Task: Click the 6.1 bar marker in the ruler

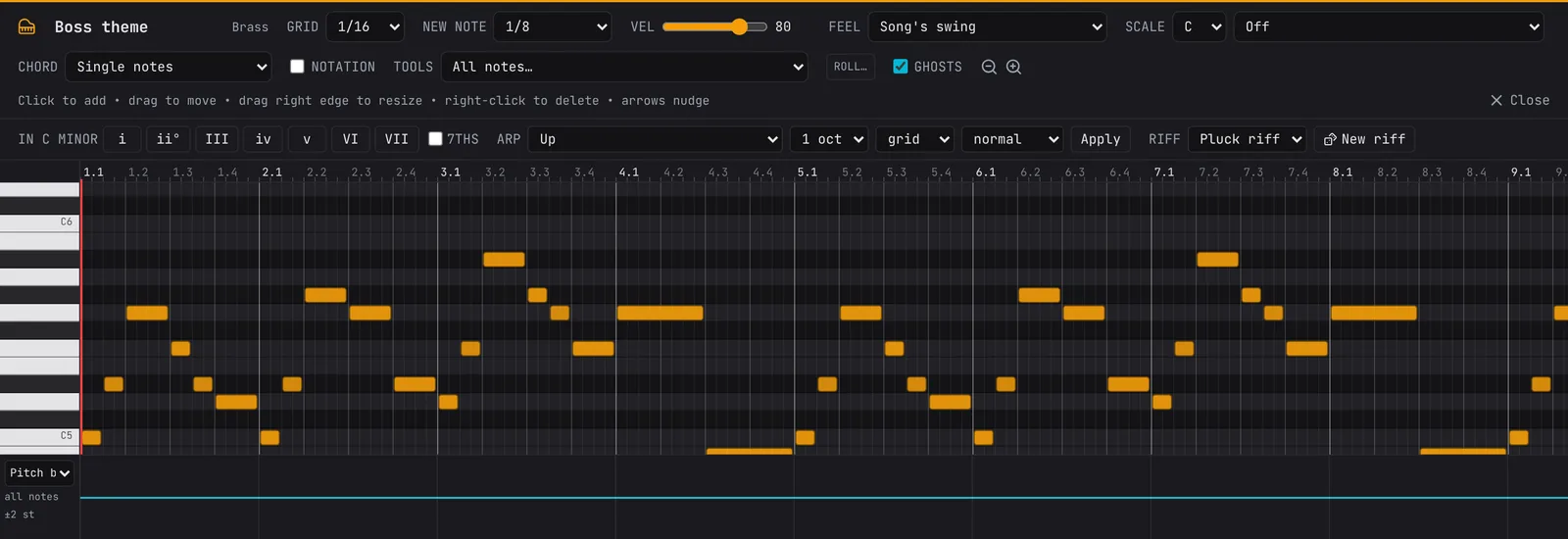Action: [985, 171]
